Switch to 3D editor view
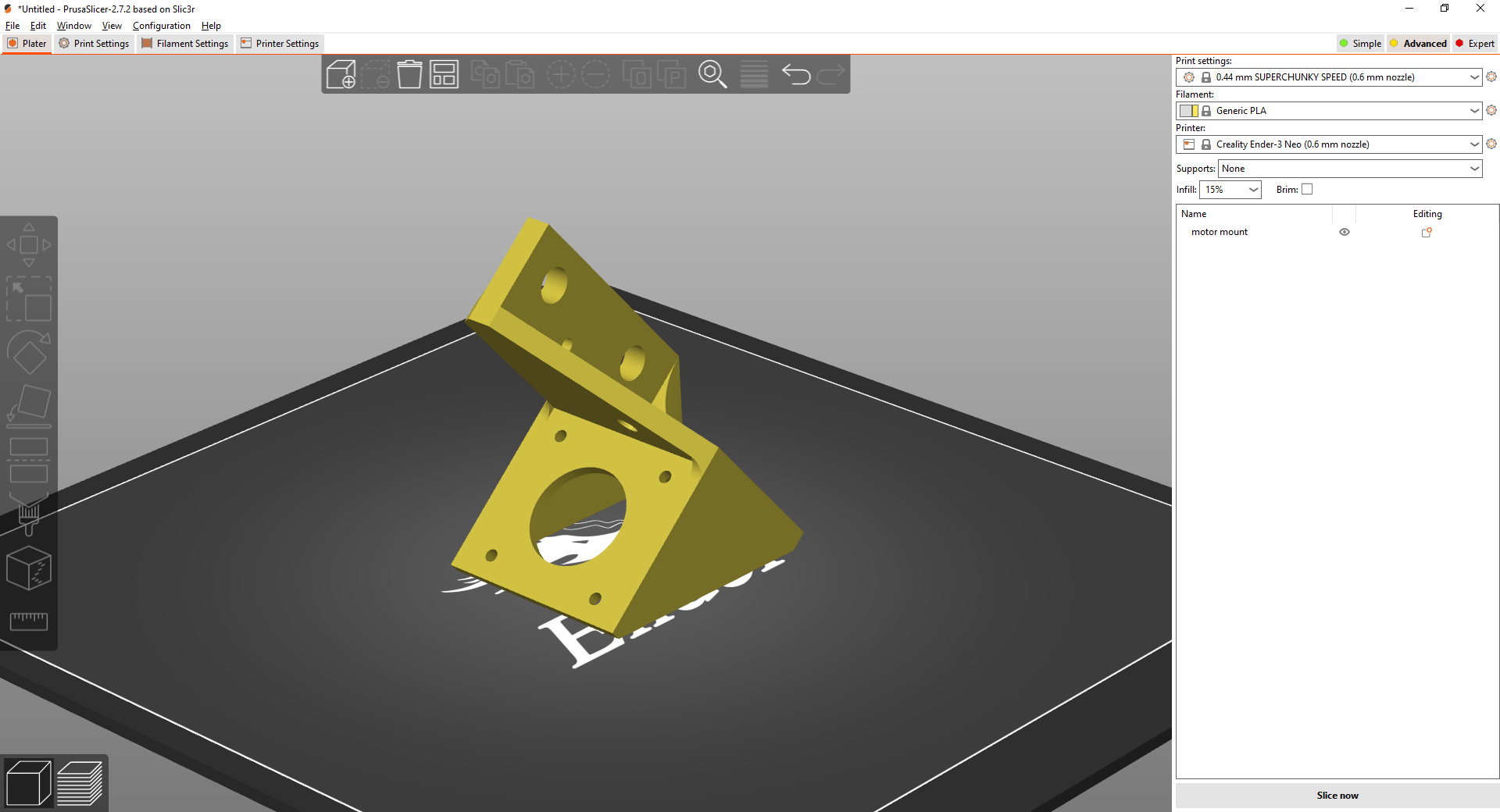1500x812 pixels. 28,783
